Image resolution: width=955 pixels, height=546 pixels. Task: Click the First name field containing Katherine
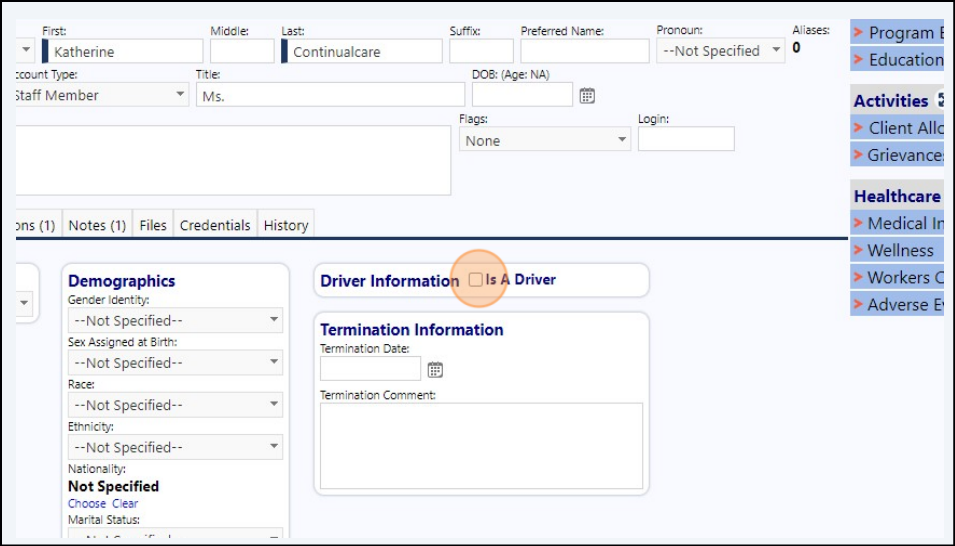(125, 52)
